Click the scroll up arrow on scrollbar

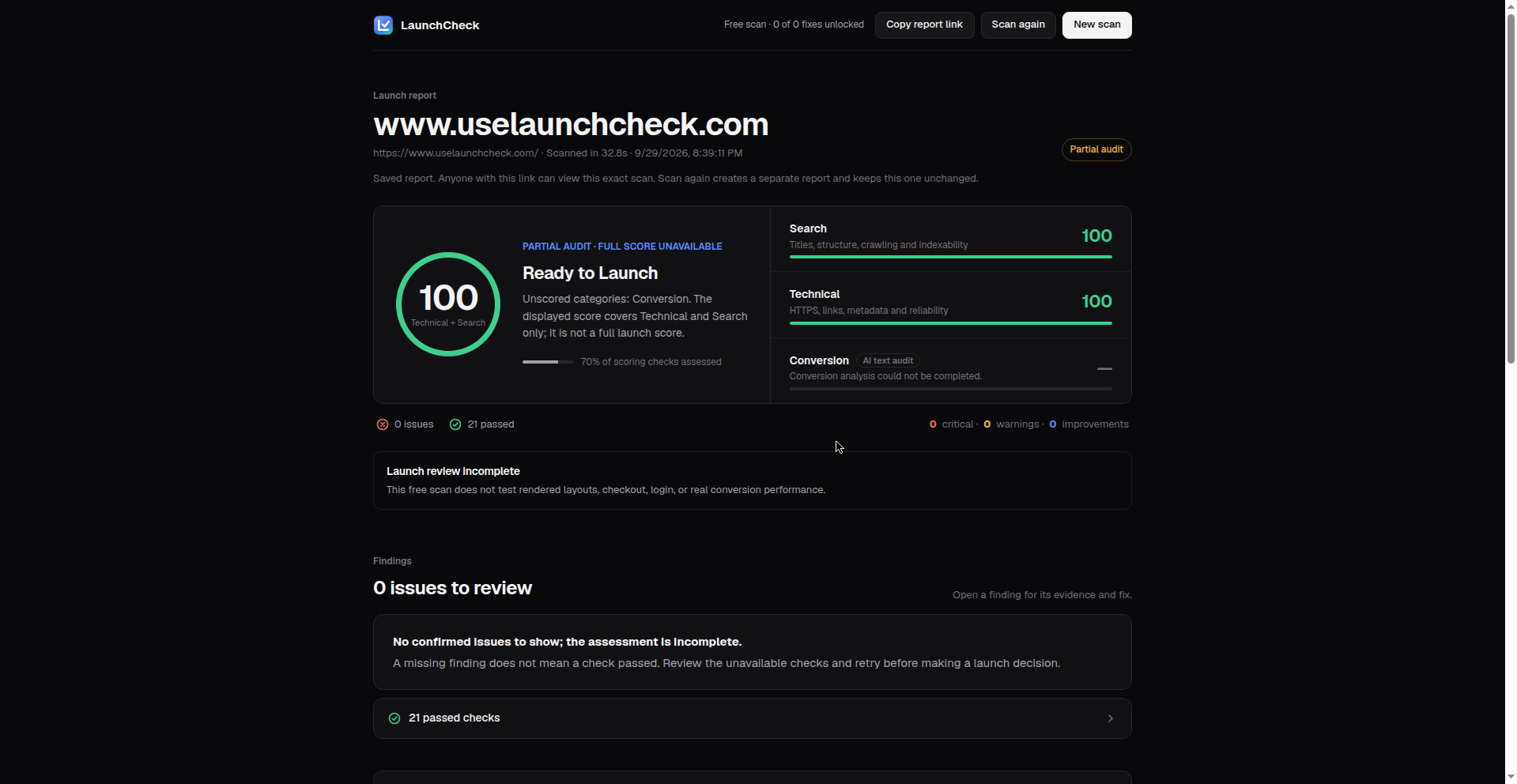pos(1511,6)
